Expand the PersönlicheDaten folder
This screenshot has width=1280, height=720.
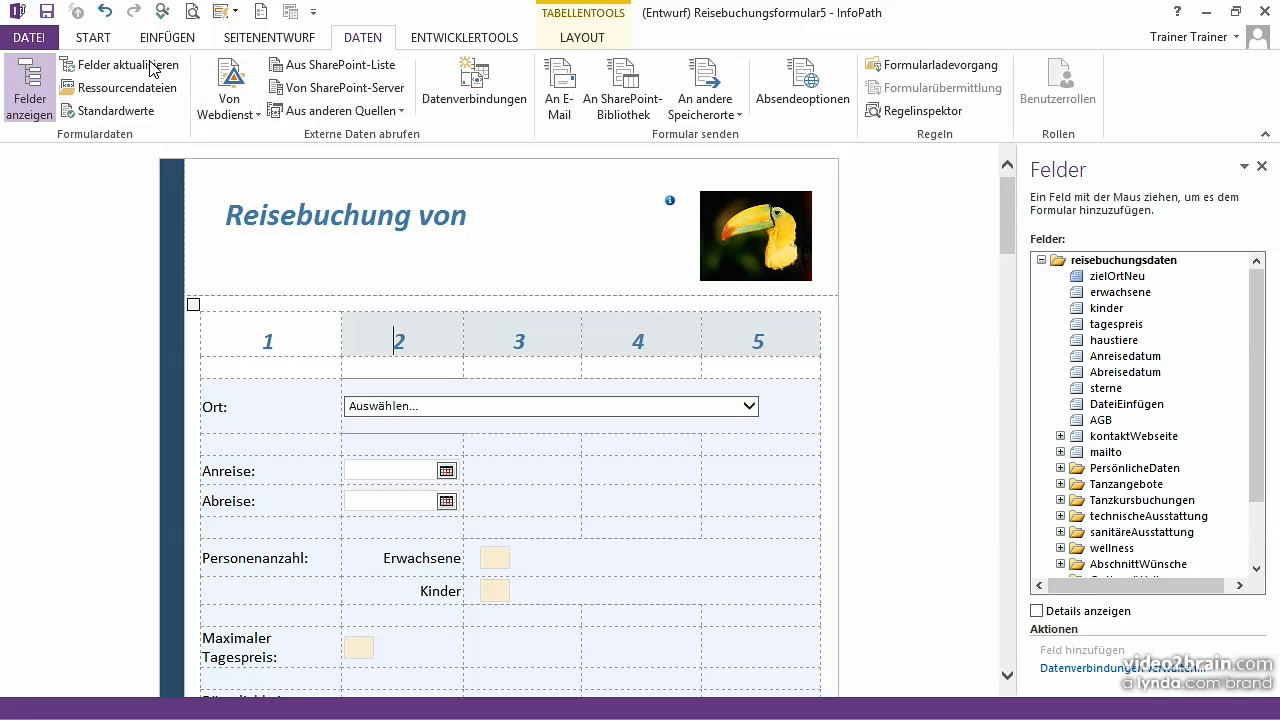[1061, 468]
